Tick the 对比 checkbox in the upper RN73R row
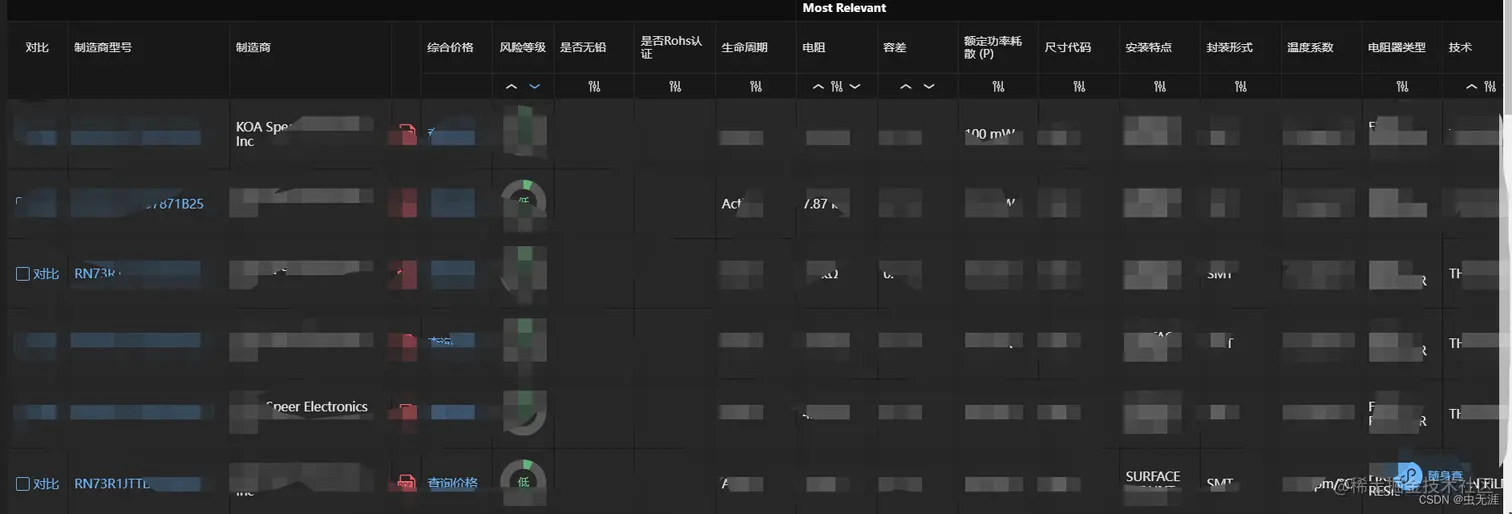This screenshot has width=1512, height=514. (x=23, y=274)
